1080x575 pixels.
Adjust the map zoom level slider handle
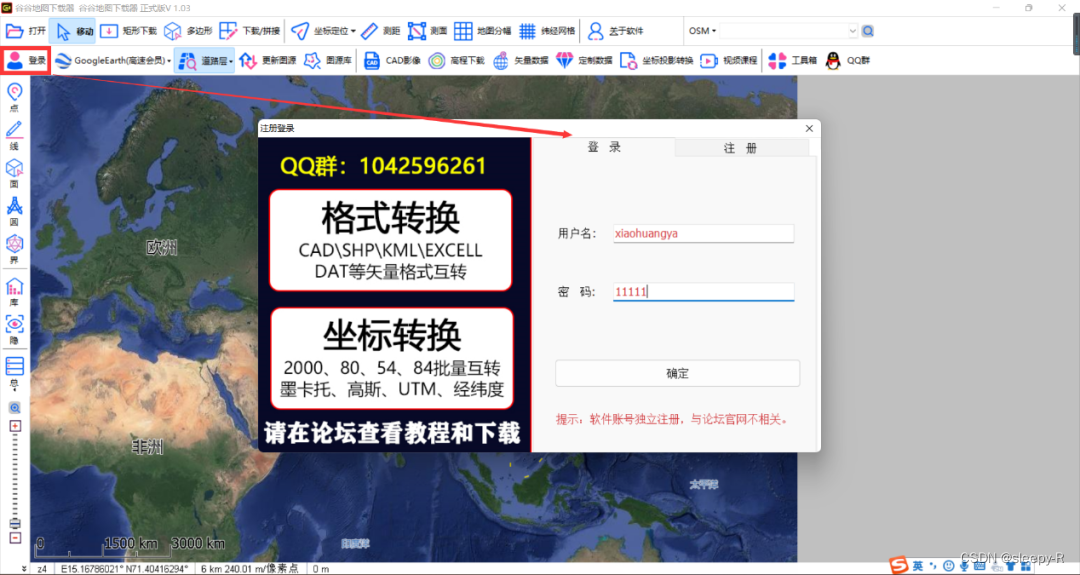point(14,524)
